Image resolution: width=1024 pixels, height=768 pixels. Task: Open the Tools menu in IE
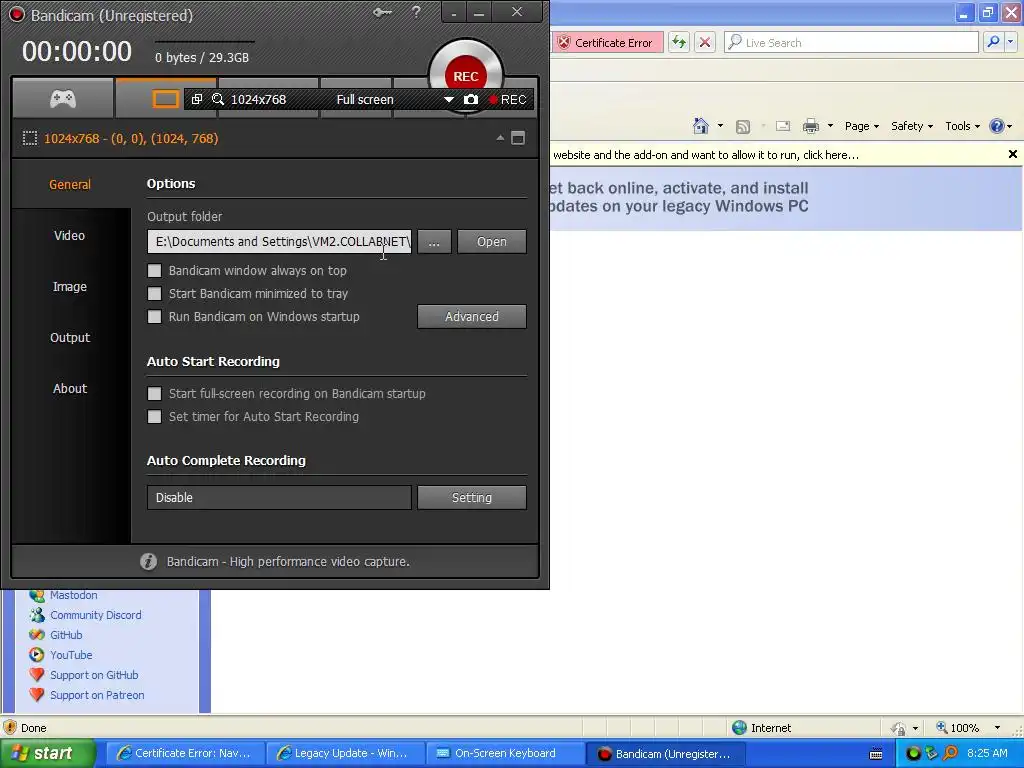[x=963, y=126]
